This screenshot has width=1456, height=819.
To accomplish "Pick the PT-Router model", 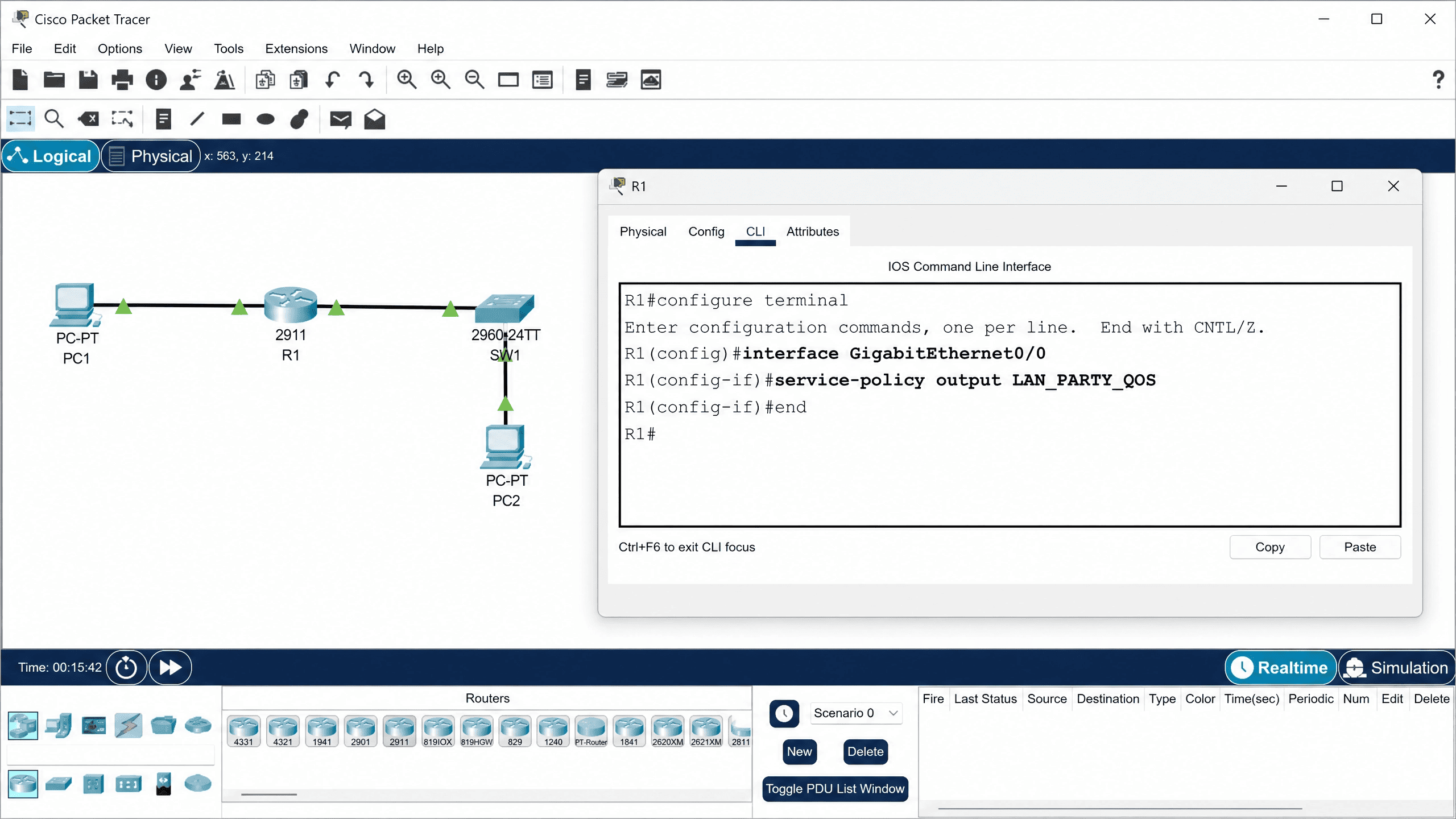I will point(591,731).
